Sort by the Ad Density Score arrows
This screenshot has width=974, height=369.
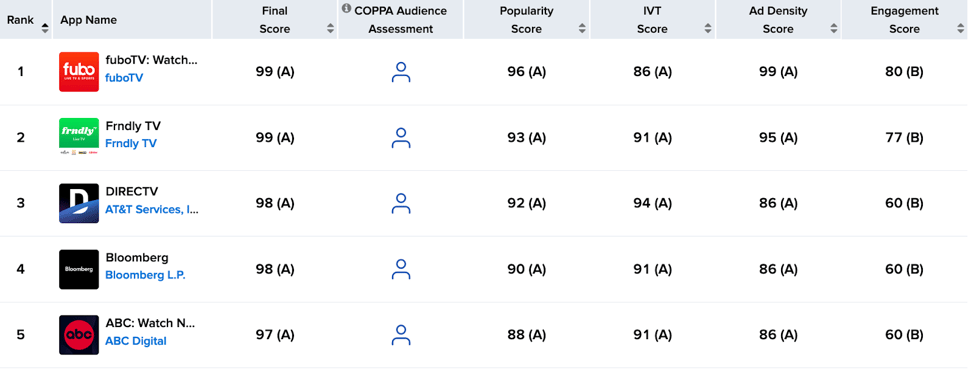834,28
